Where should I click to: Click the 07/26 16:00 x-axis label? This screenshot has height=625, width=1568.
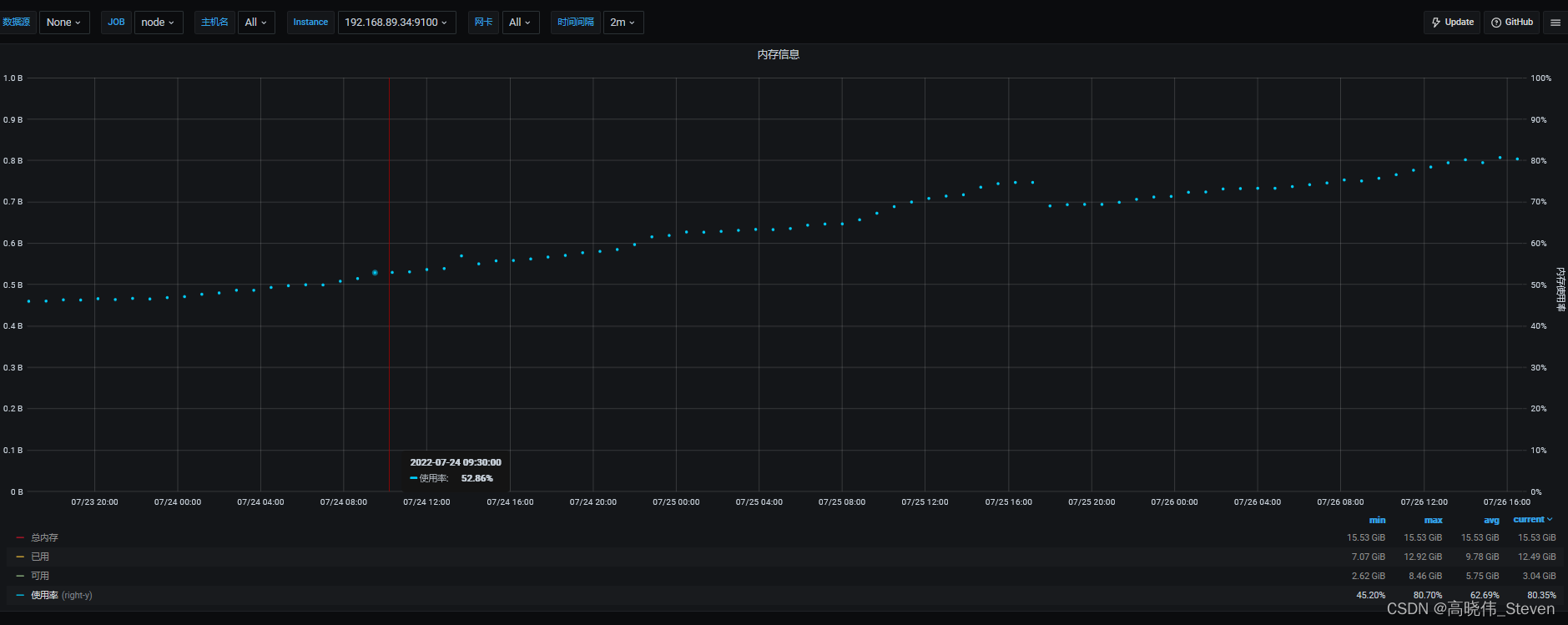point(1507,502)
